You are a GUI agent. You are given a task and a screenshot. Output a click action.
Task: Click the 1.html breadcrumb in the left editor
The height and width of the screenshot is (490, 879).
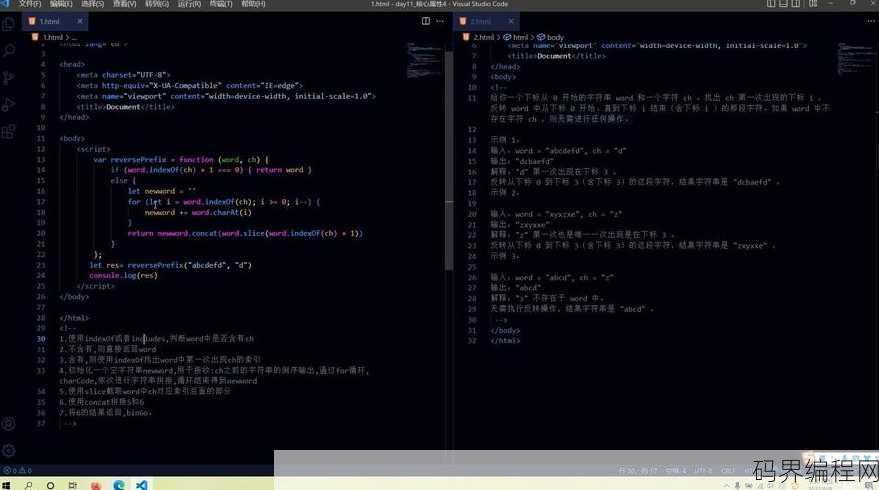pyautogui.click(x=53, y=37)
